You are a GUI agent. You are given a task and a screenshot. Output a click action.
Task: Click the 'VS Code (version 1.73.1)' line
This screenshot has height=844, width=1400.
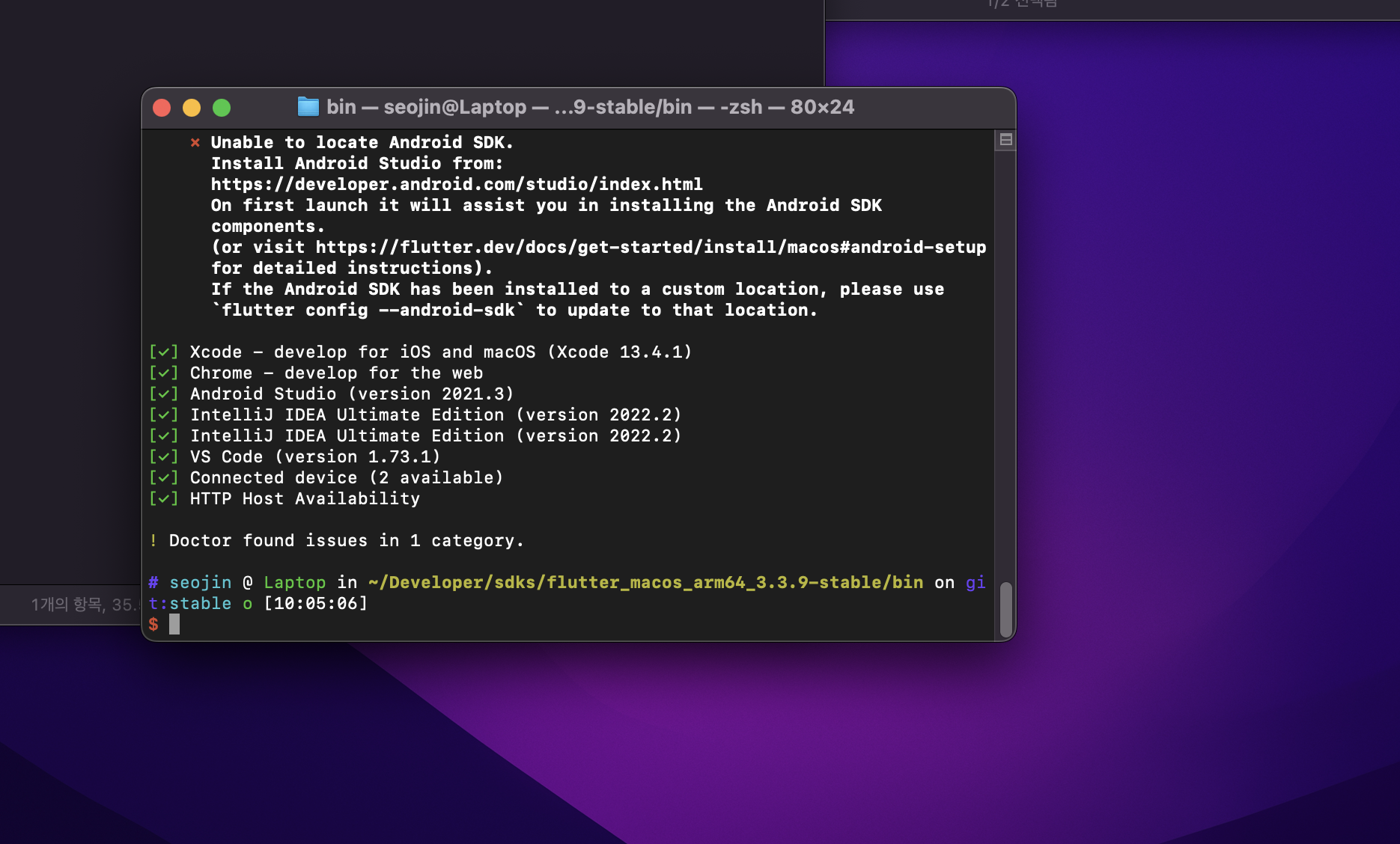[315, 456]
